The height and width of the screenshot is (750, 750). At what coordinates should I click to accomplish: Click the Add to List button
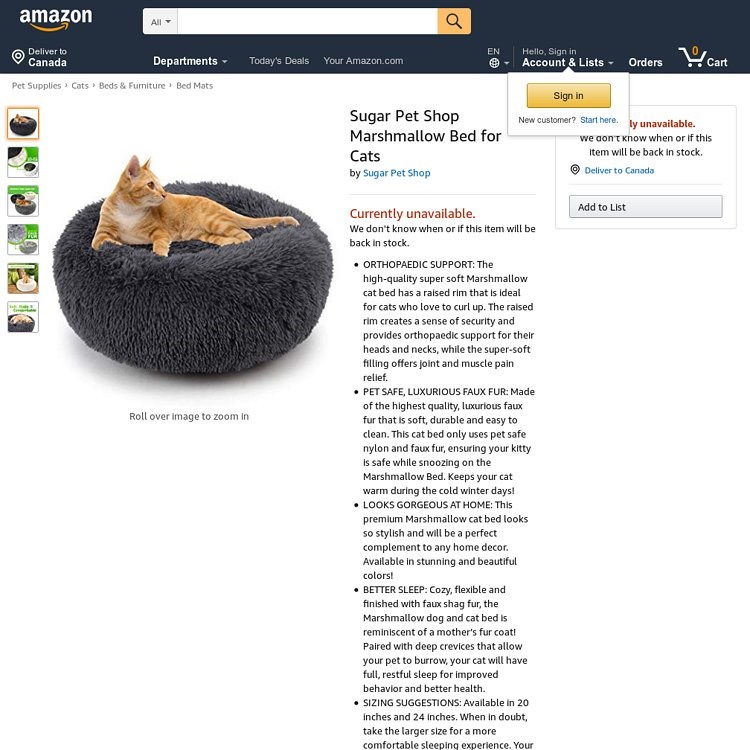coord(645,207)
